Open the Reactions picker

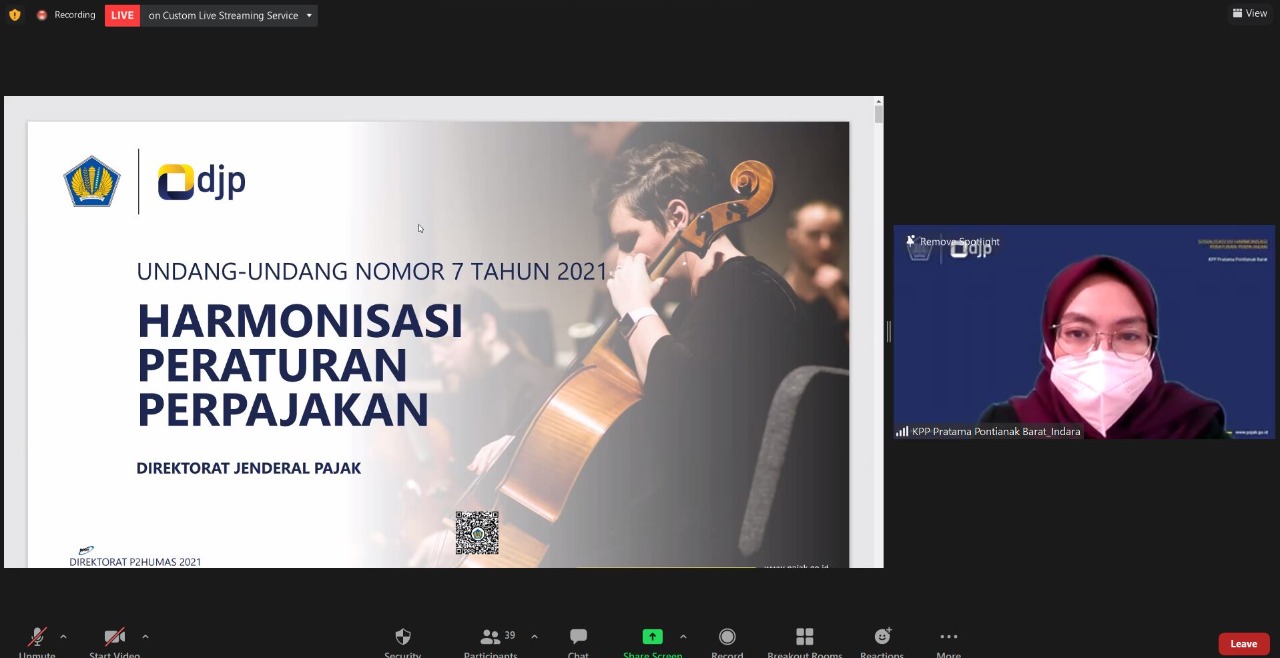coord(882,641)
